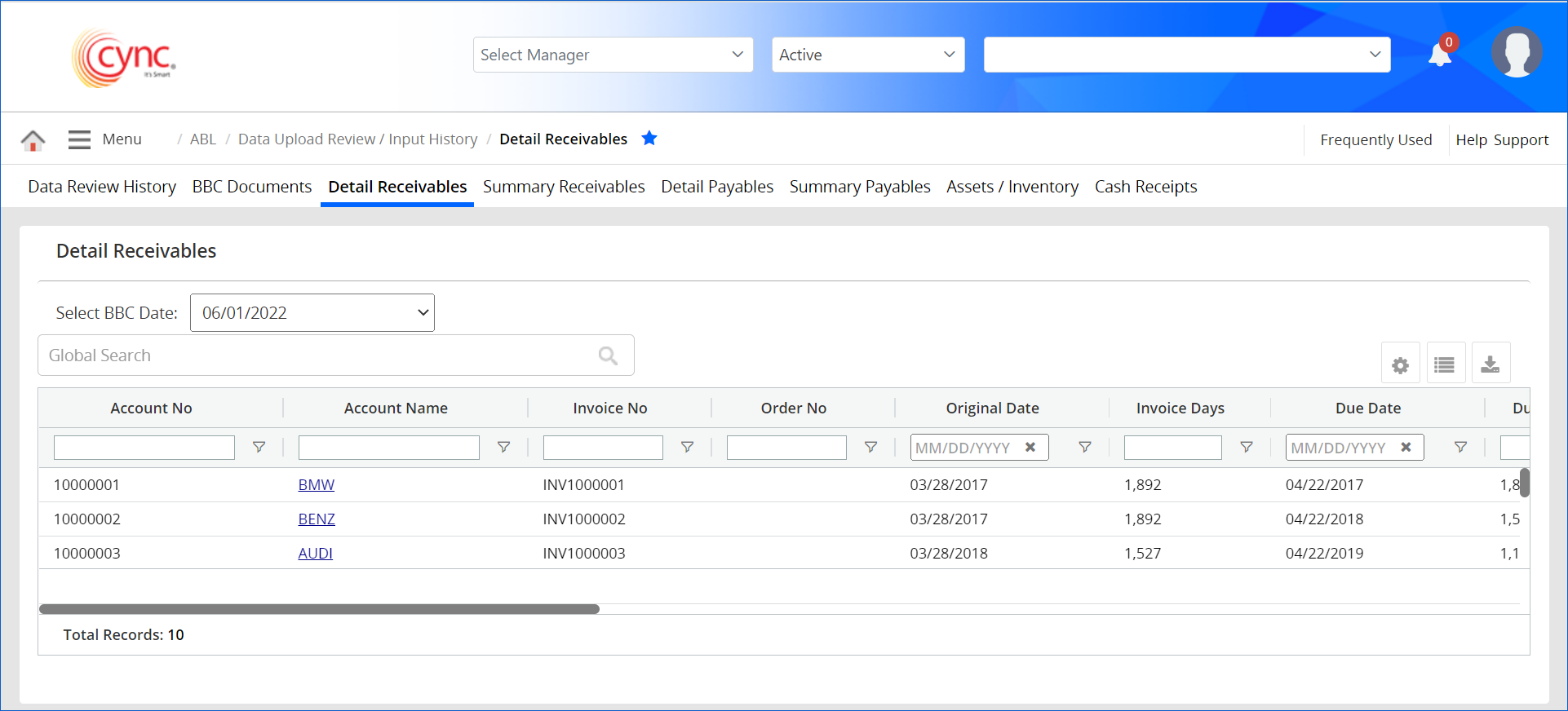Click the home icon
The height and width of the screenshot is (711, 1568).
click(x=33, y=140)
